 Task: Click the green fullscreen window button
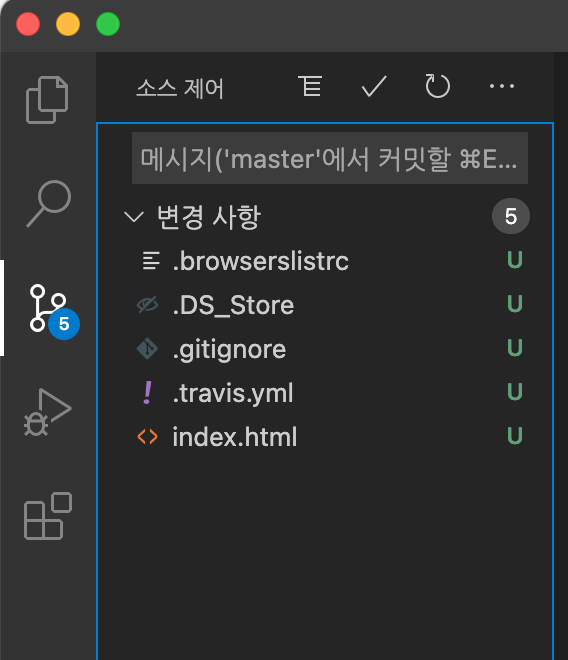[108, 24]
